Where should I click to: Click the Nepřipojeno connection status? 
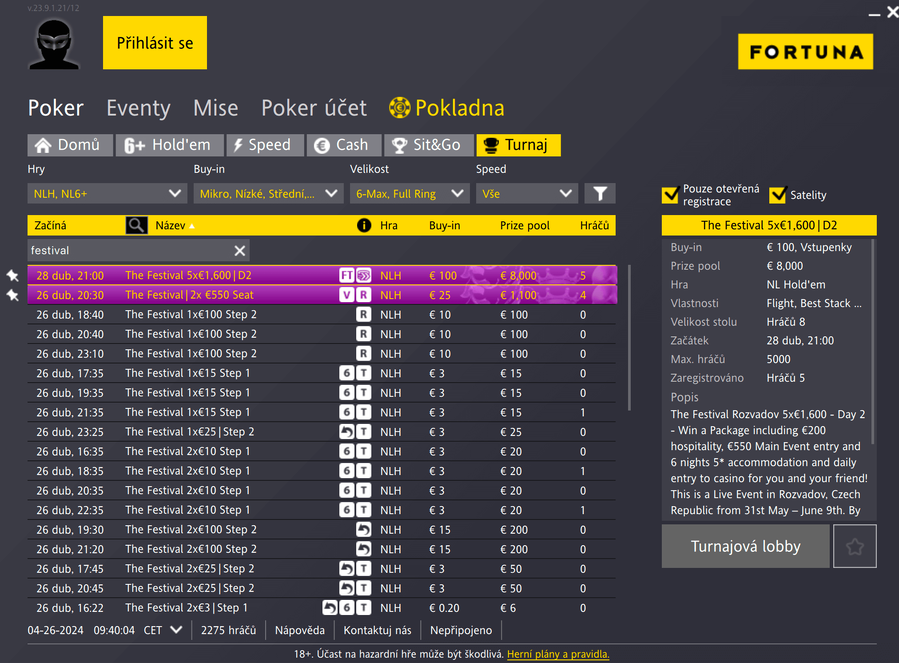(x=461, y=630)
